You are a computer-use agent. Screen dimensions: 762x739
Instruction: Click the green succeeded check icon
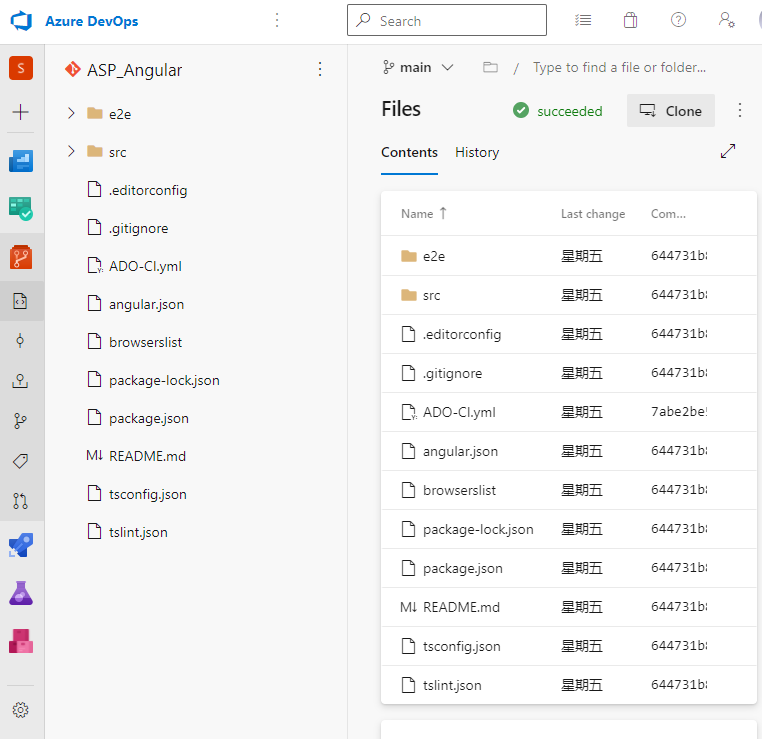pyautogui.click(x=521, y=110)
